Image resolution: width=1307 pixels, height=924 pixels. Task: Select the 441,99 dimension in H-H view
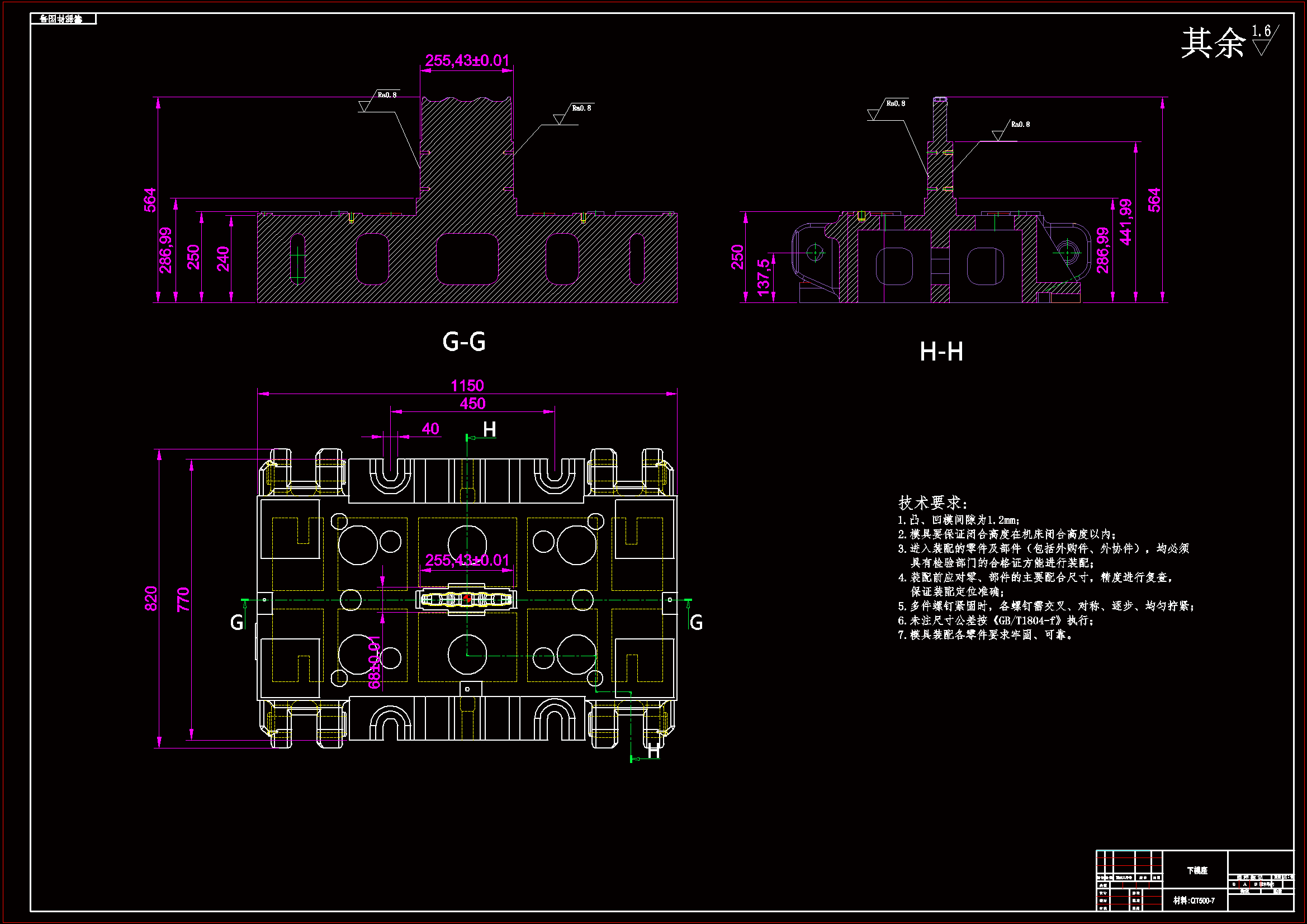[1126, 222]
